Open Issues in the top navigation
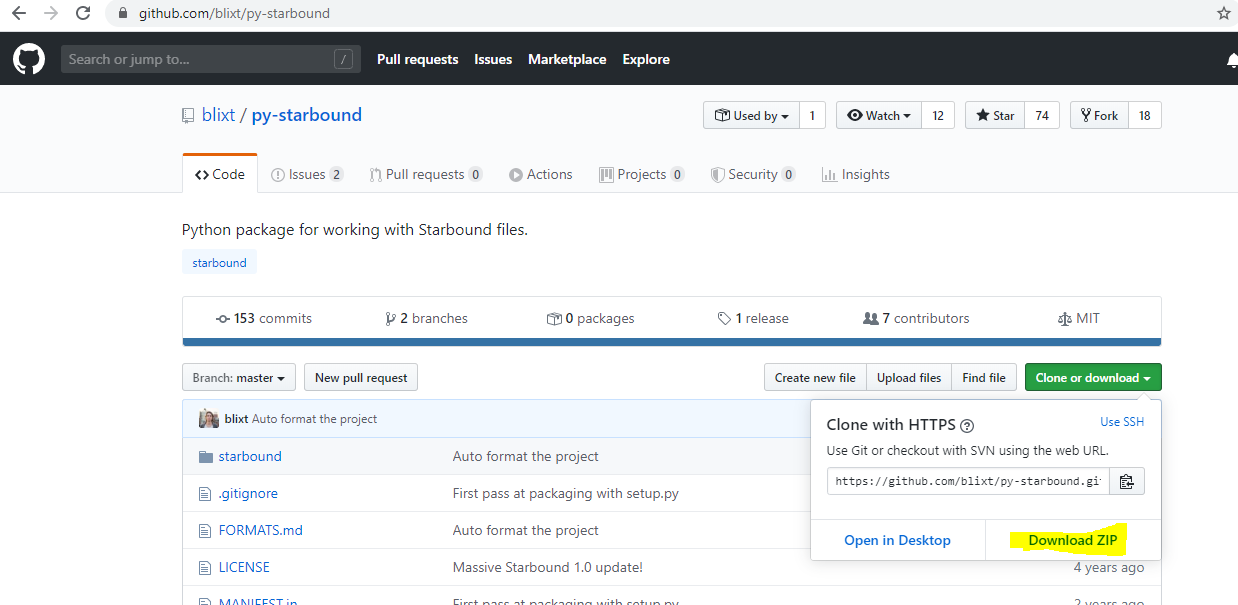The width and height of the screenshot is (1238, 605). (x=493, y=59)
